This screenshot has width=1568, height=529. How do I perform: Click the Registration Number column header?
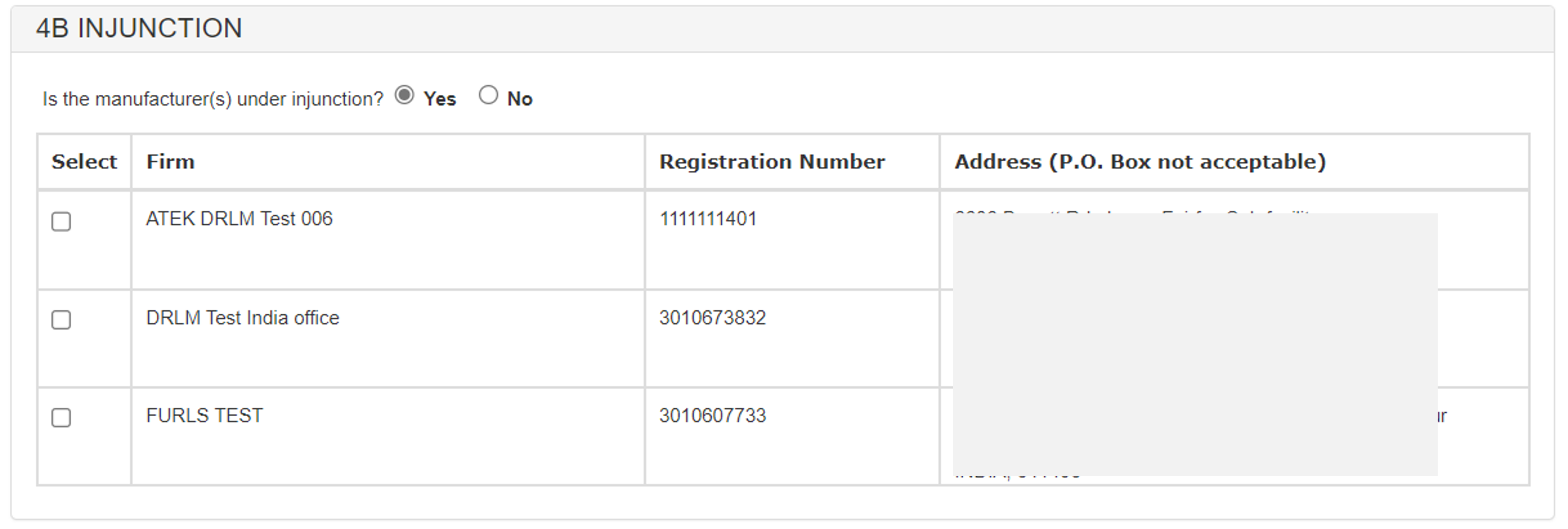pos(772,162)
